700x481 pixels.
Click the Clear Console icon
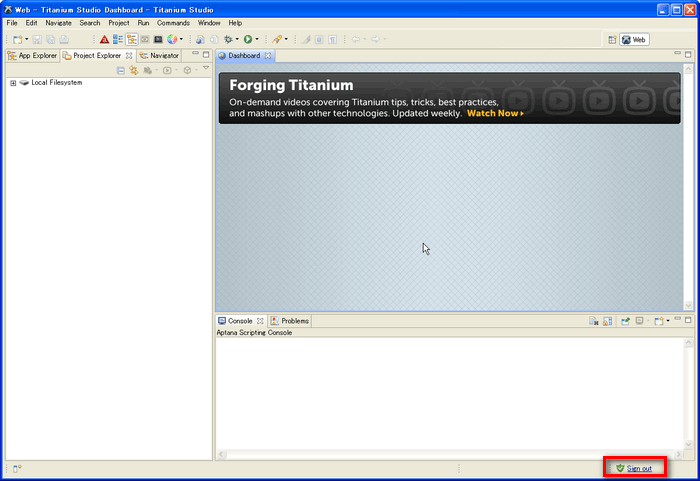coord(593,321)
